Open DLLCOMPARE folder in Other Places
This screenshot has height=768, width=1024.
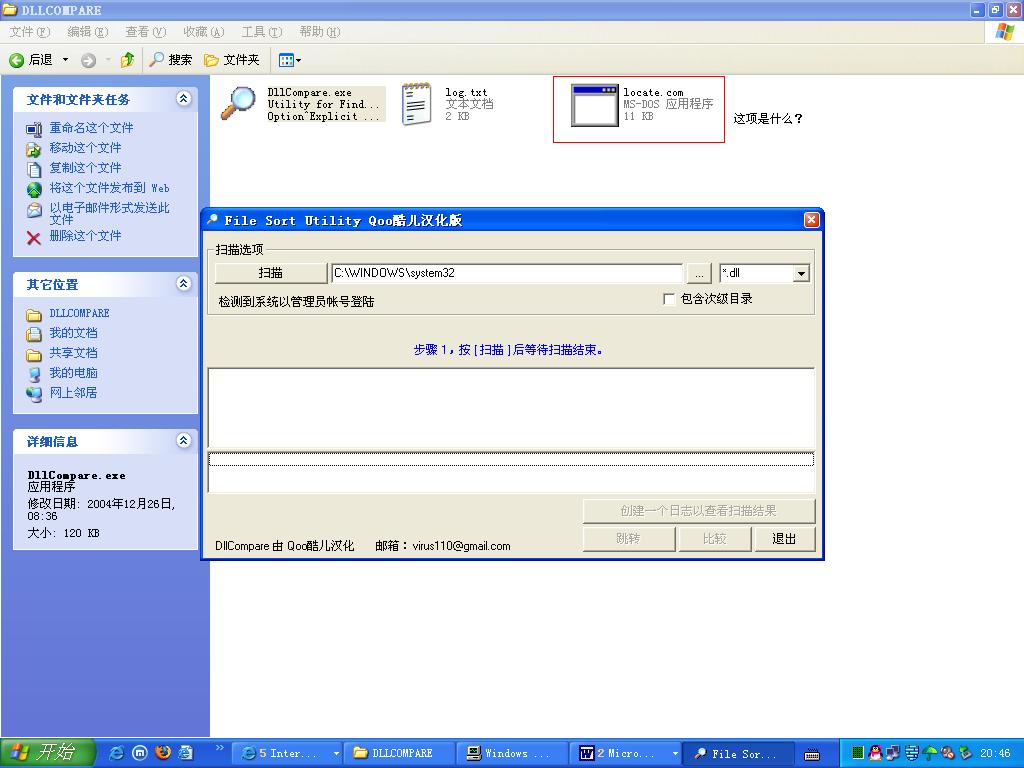[80, 313]
